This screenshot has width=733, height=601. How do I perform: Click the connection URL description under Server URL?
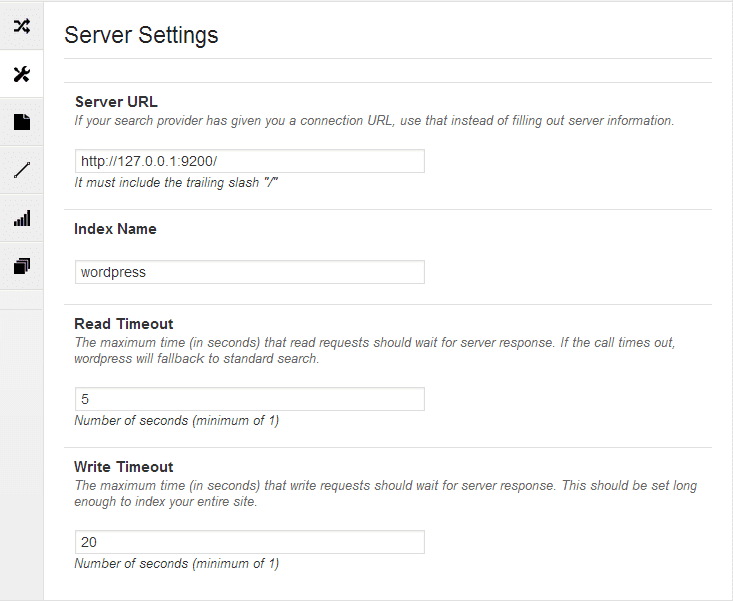374,121
